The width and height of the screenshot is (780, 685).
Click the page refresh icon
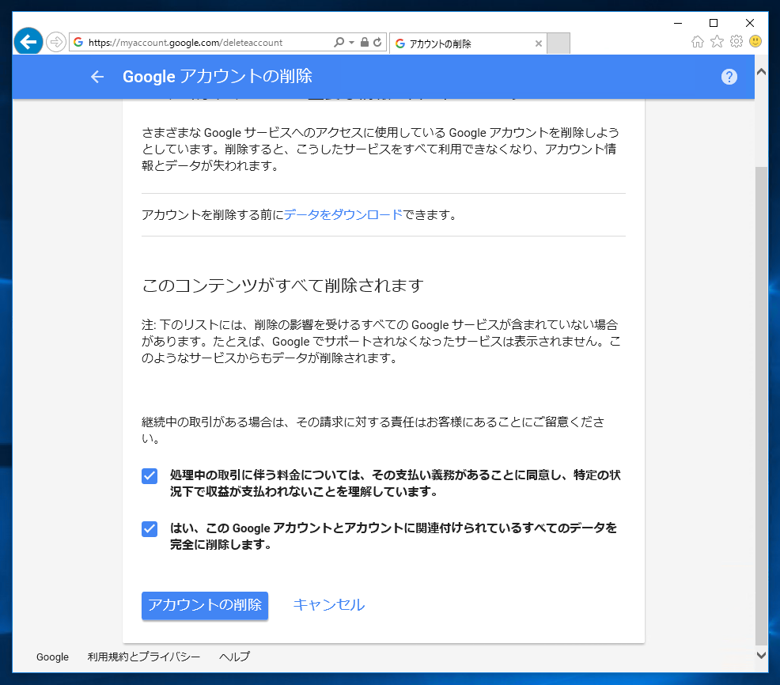[x=378, y=42]
